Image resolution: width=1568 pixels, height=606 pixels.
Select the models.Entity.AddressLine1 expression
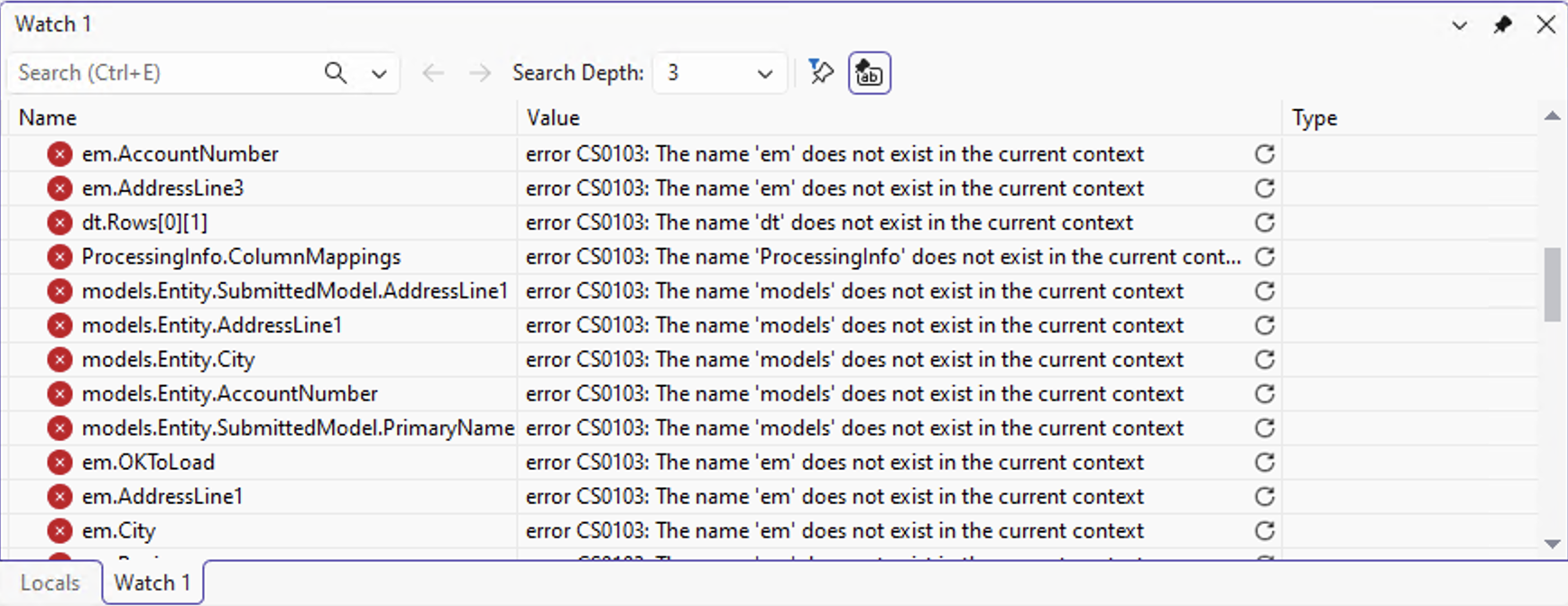(212, 326)
